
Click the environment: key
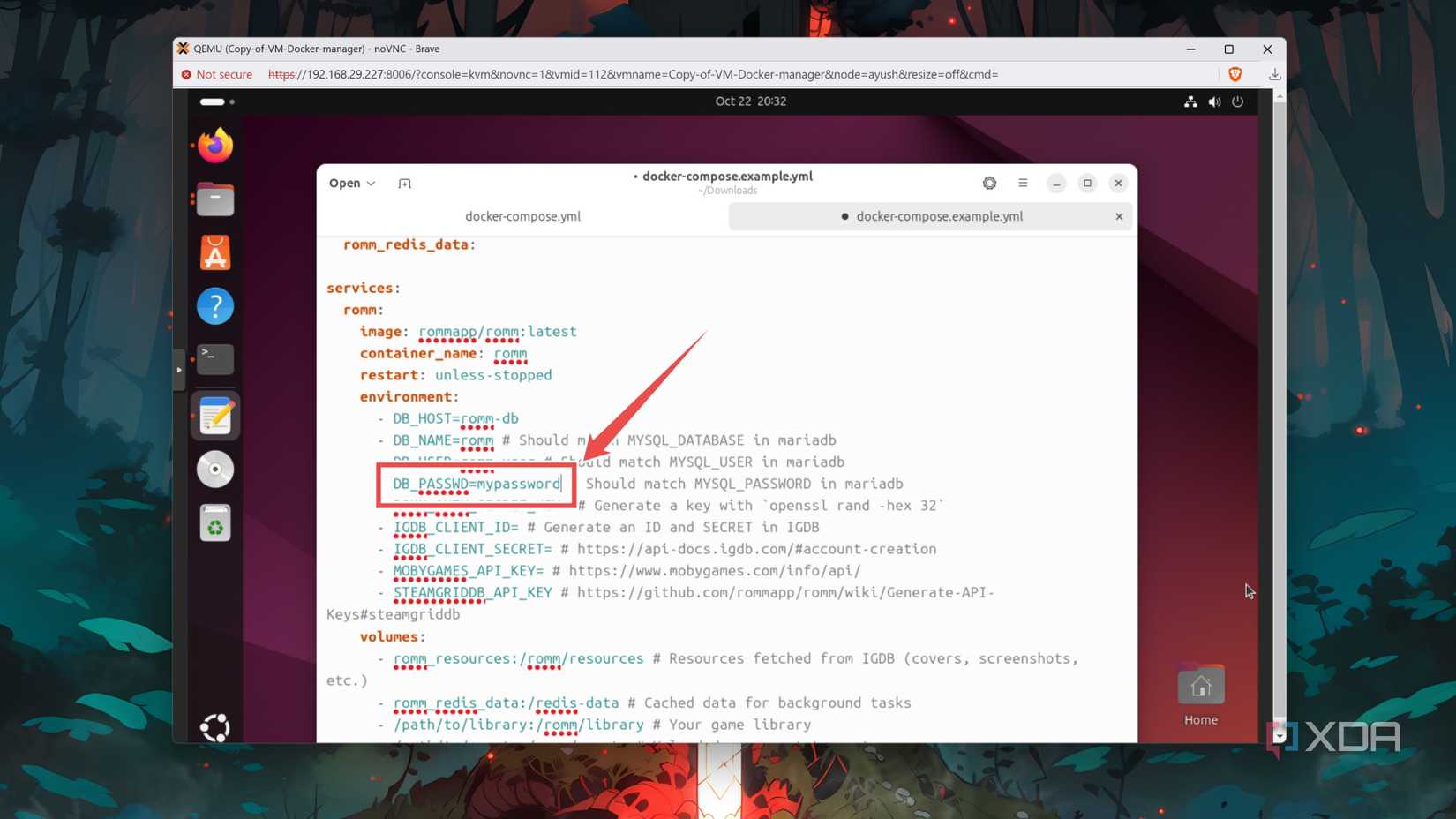[409, 397]
